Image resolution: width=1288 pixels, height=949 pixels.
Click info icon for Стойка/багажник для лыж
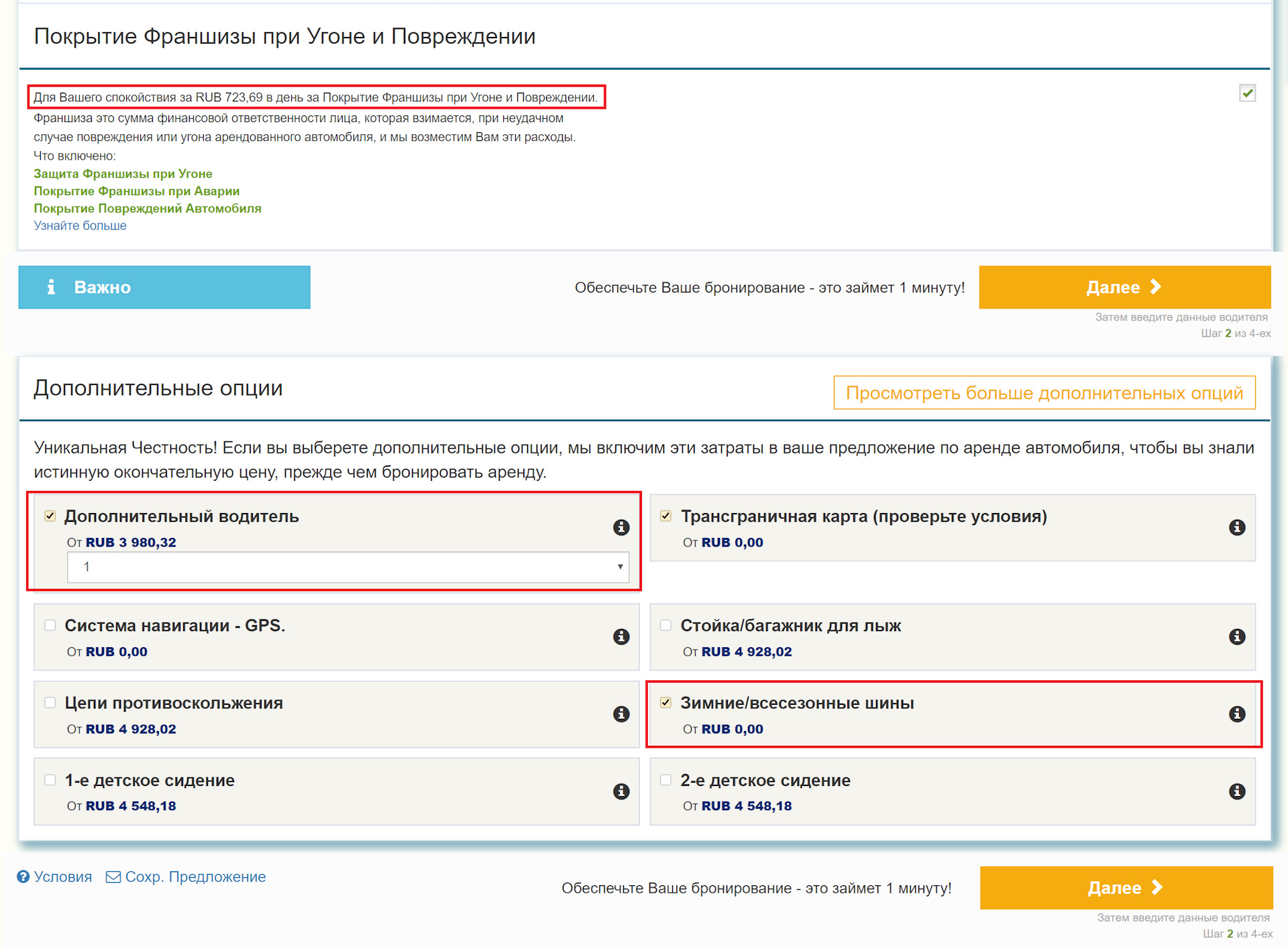click(1237, 636)
